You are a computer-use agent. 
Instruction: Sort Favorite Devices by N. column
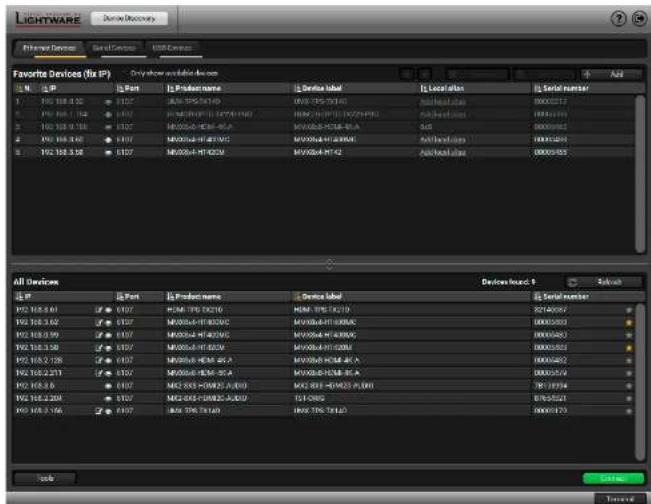(23, 88)
